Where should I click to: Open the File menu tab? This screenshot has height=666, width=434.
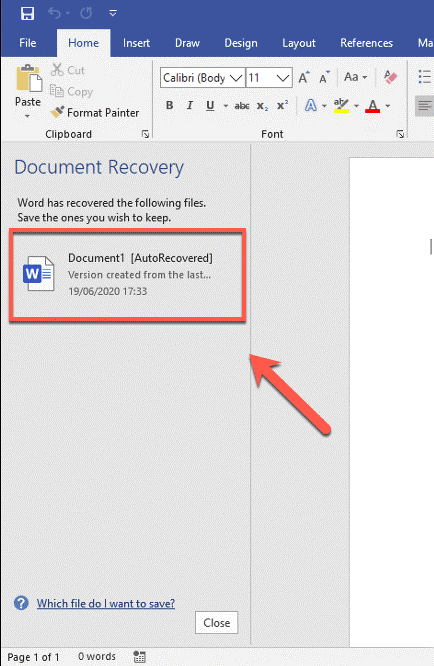coord(28,43)
